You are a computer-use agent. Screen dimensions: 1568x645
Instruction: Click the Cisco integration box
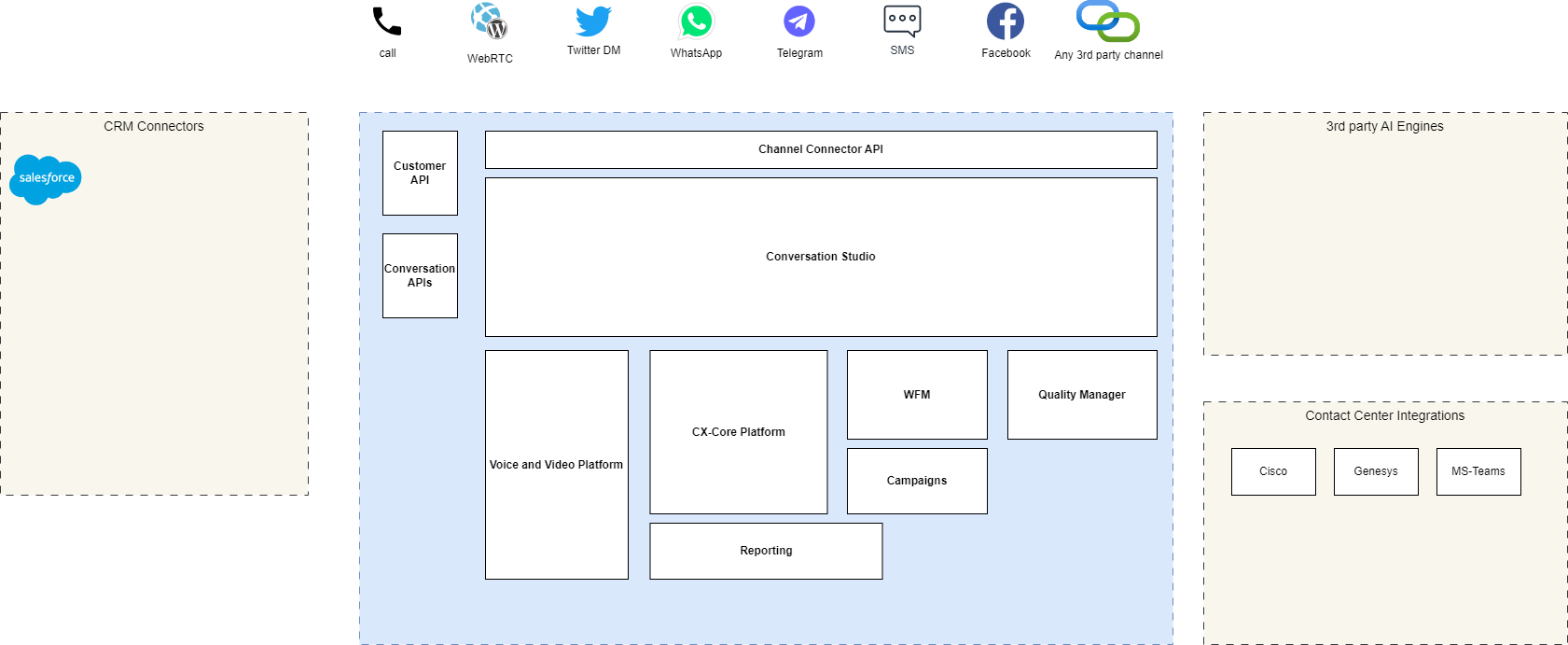point(1273,471)
